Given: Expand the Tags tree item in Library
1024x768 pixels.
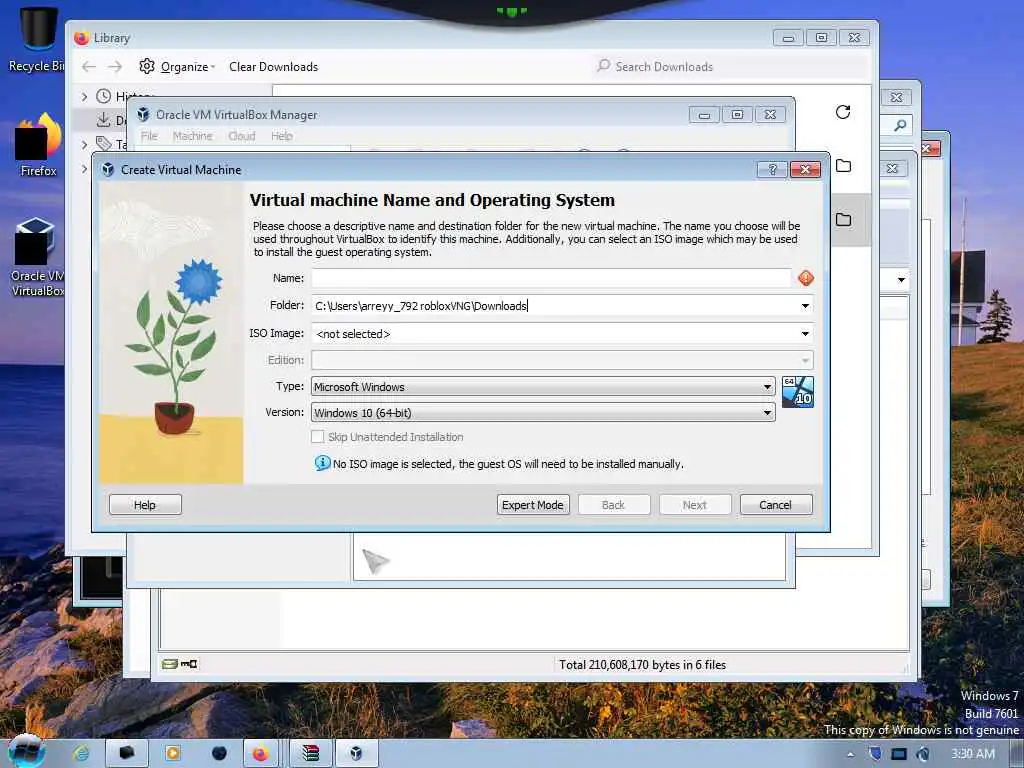Looking at the screenshot, I should (x=84, y=144).
